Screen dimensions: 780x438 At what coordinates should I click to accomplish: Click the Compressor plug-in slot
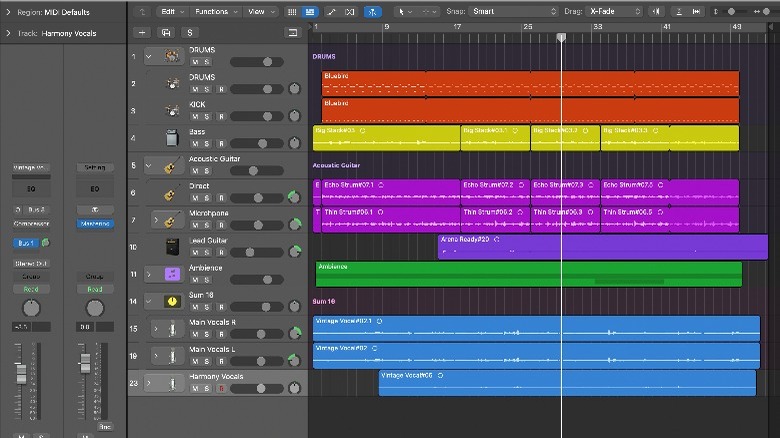point(31,224)
